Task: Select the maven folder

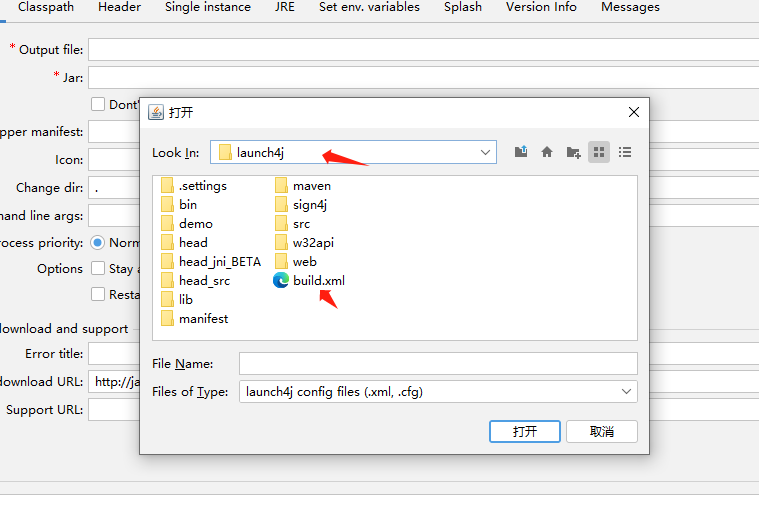Action: click(303, 185)
